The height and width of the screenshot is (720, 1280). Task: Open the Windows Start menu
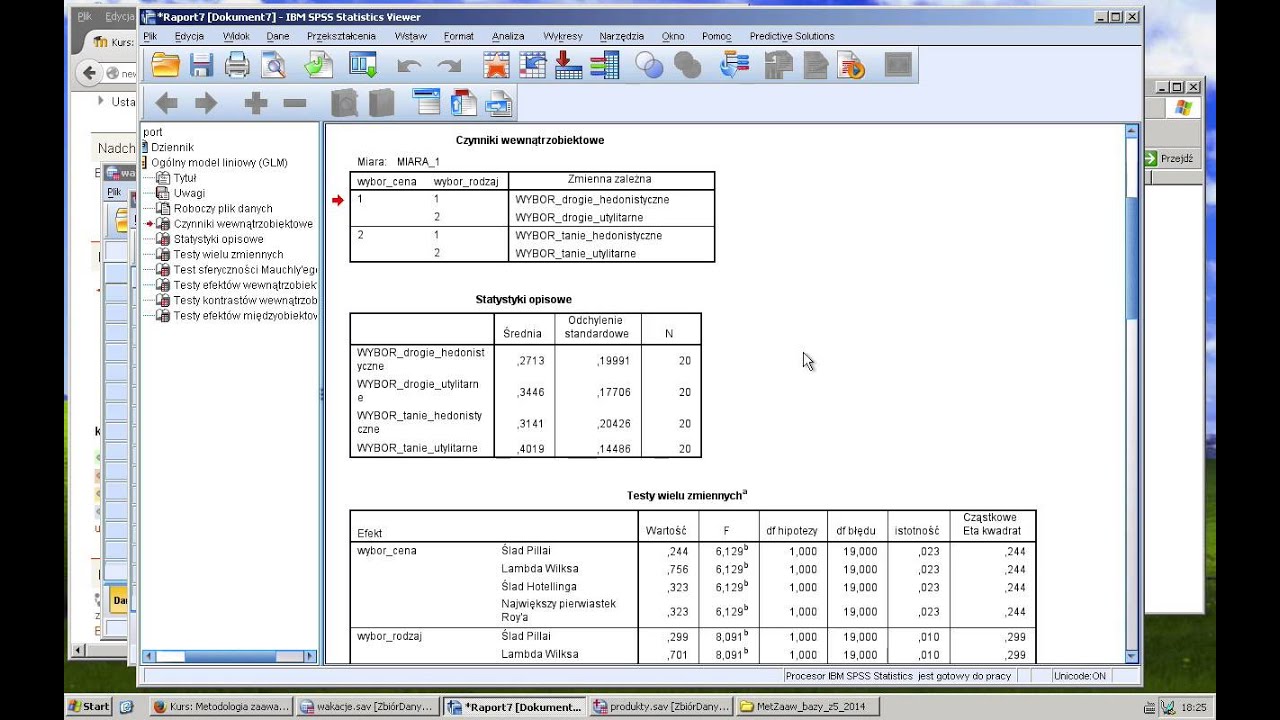point(89,706)
